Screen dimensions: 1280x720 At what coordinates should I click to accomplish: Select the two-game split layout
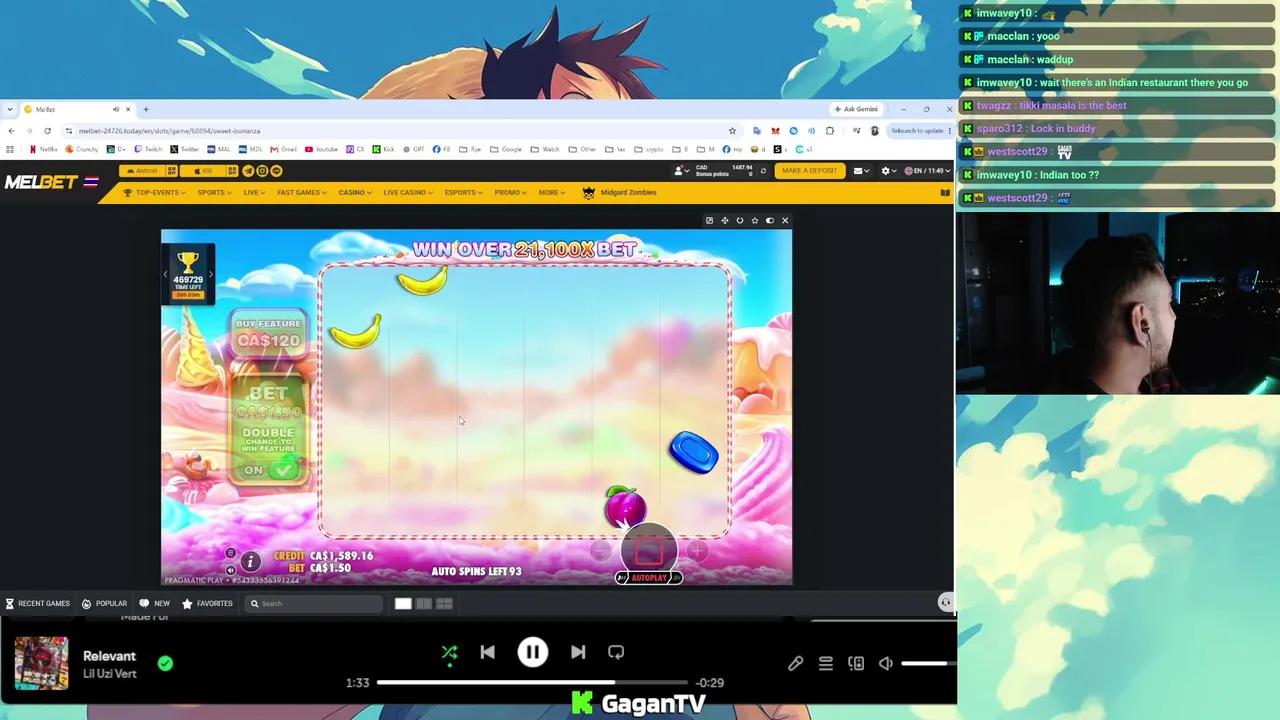424,603
